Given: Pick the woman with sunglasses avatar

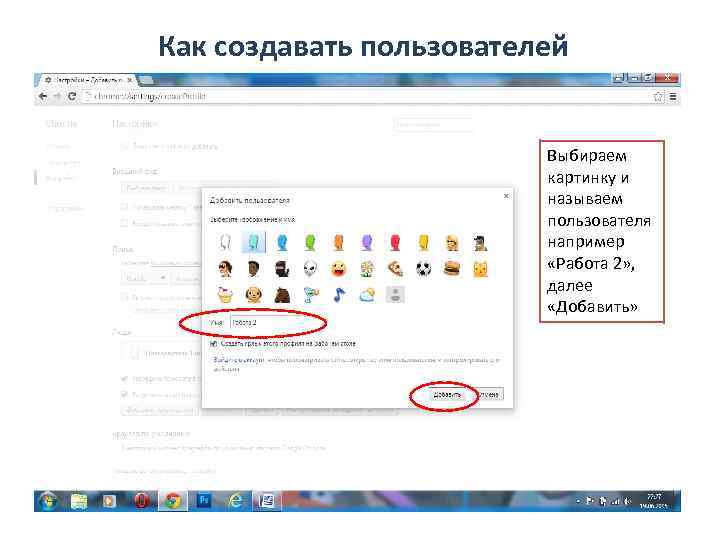Looking at the screenshot, I should [225, 269].
